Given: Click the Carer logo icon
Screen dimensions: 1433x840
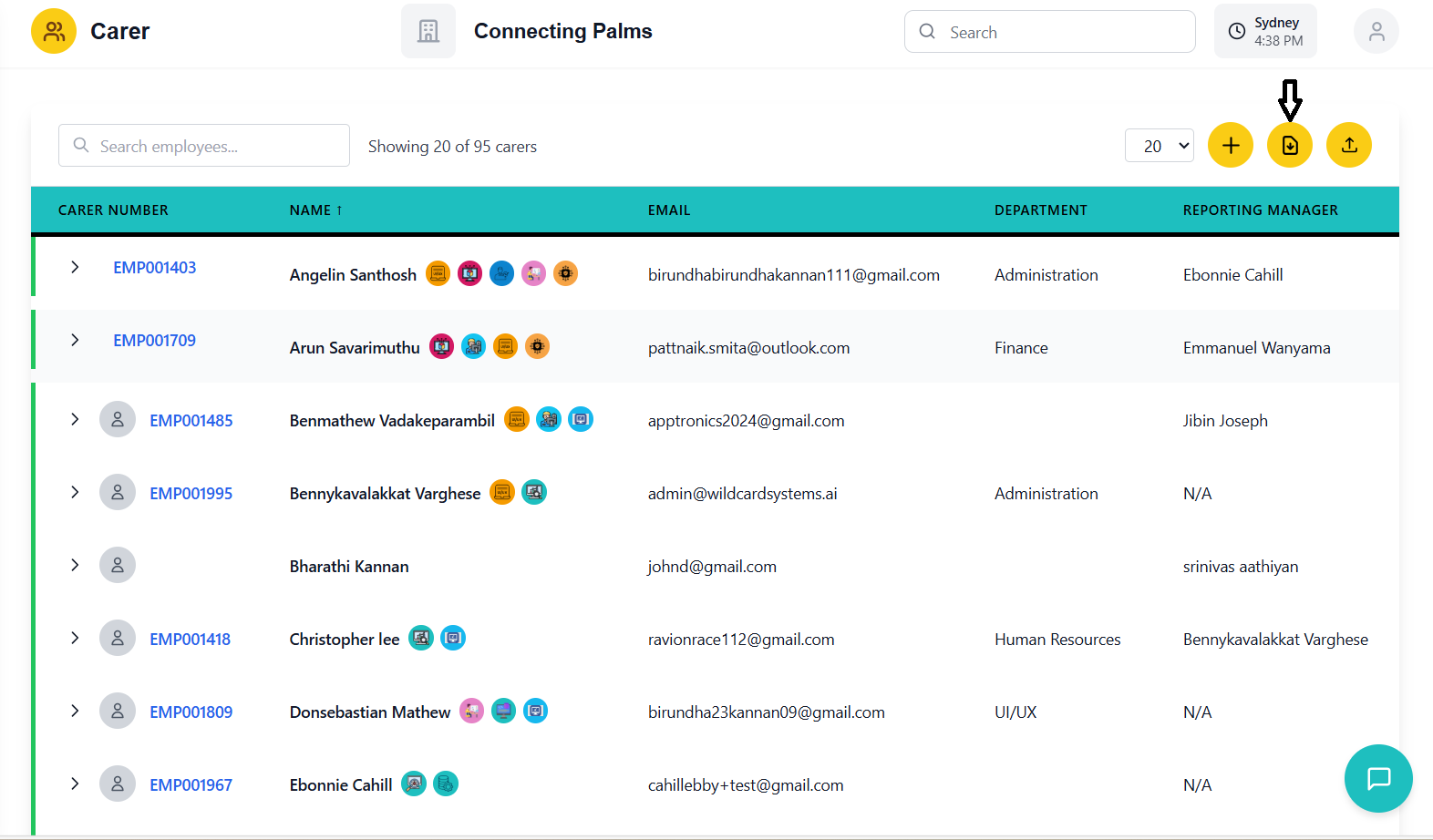Looking at the screenshot, I should pyautogui.click(x=54, y=32).
